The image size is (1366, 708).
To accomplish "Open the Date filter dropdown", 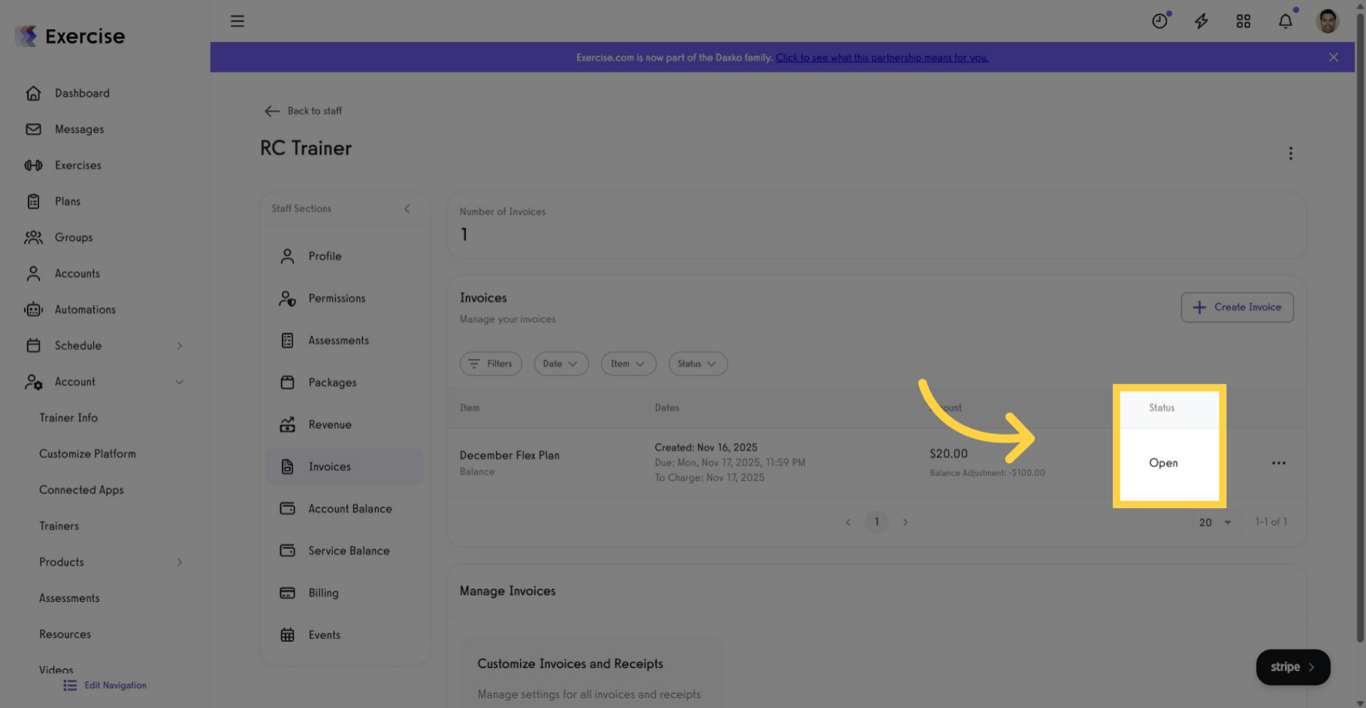I will 561,363.
